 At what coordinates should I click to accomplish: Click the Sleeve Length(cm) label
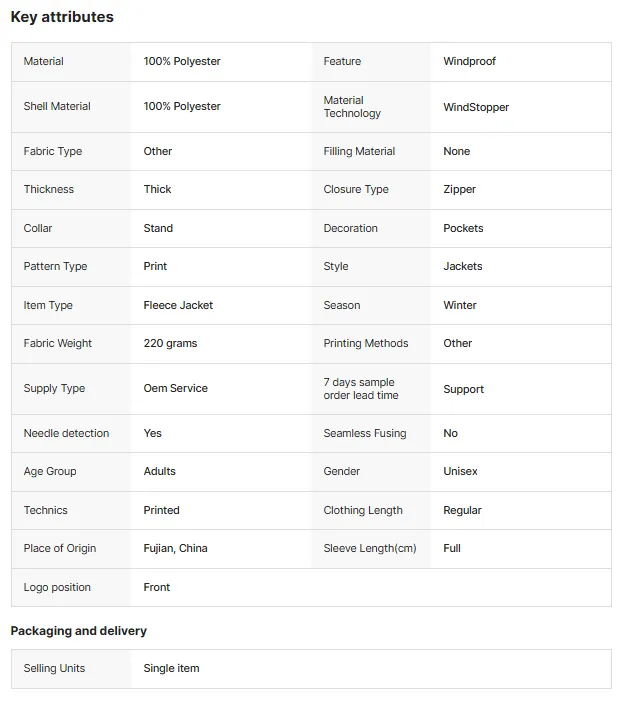pyautogui.click(x=370, y=548)
